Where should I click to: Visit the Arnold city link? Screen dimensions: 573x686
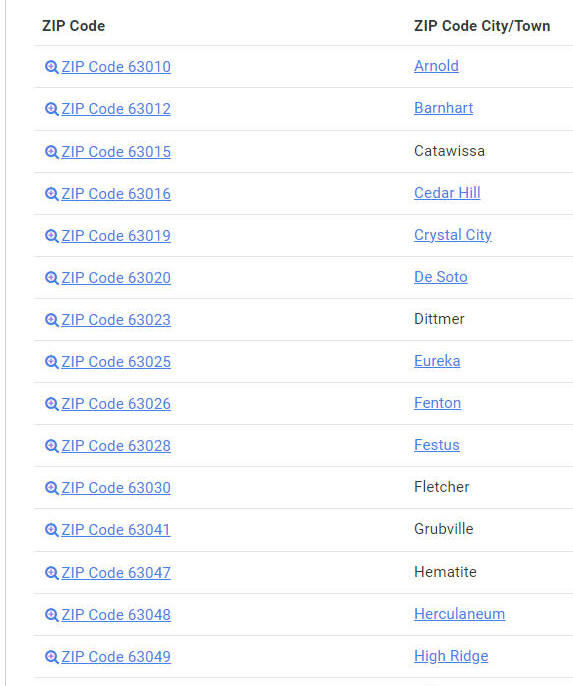[x=436, y=66]
